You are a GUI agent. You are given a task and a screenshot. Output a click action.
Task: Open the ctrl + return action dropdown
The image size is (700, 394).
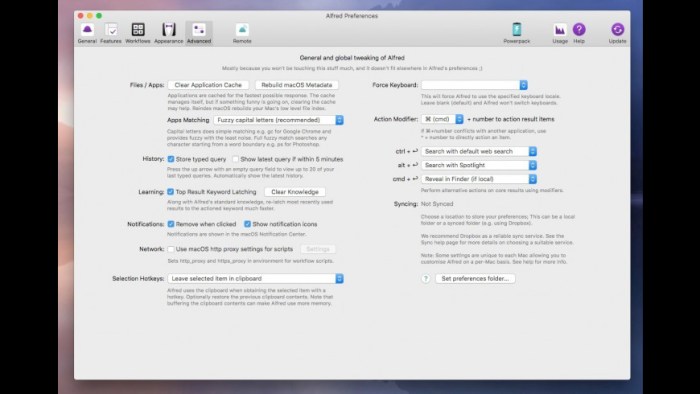[479, 151]
